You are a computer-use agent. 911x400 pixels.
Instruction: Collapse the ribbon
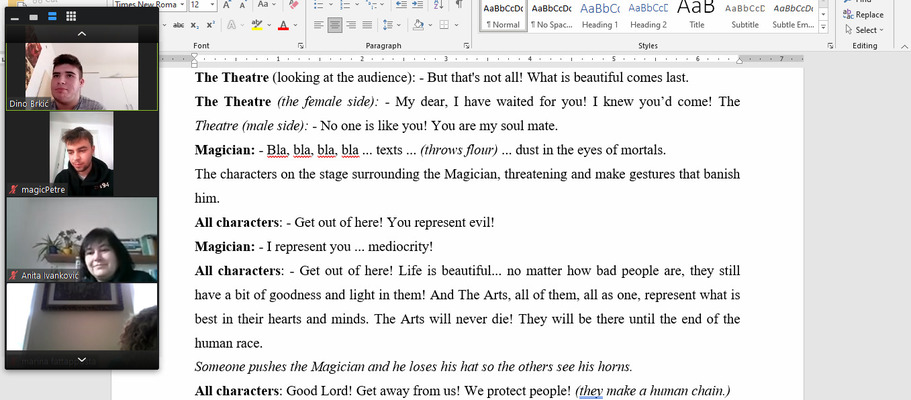pos(903,46)
